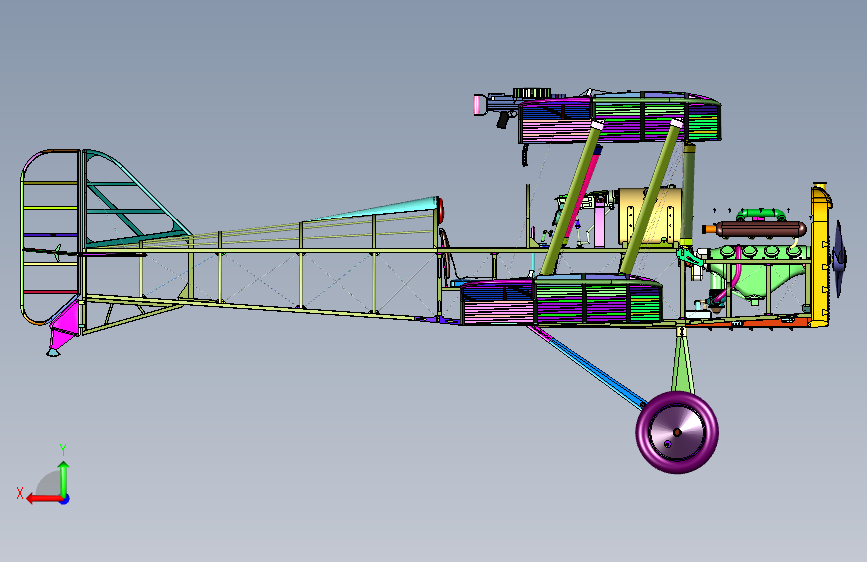This screenshot has width=867, height=562.
Task: Select the ammunition drum on the gun
Action: point(531,93)
